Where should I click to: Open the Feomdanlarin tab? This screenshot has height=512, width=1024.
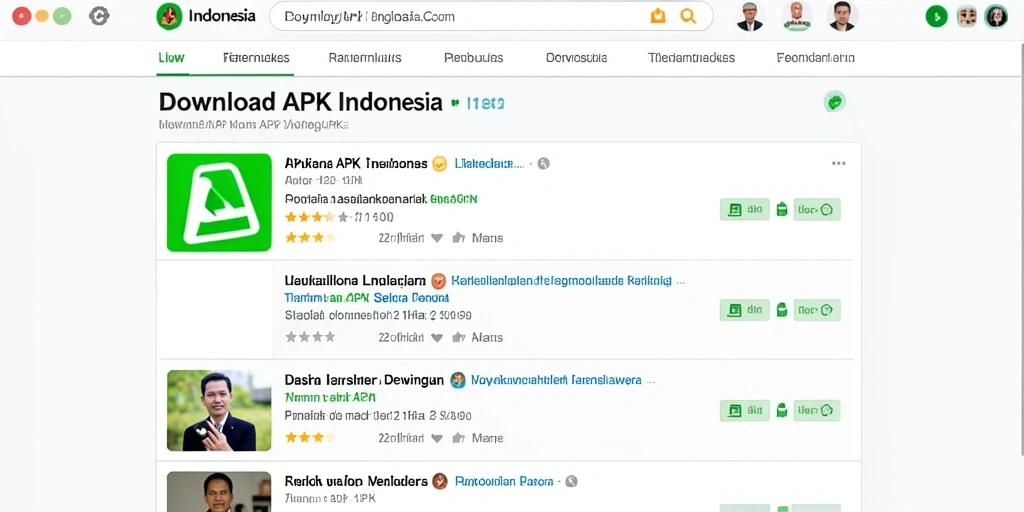pyautogui.click(x=816, y=57)
